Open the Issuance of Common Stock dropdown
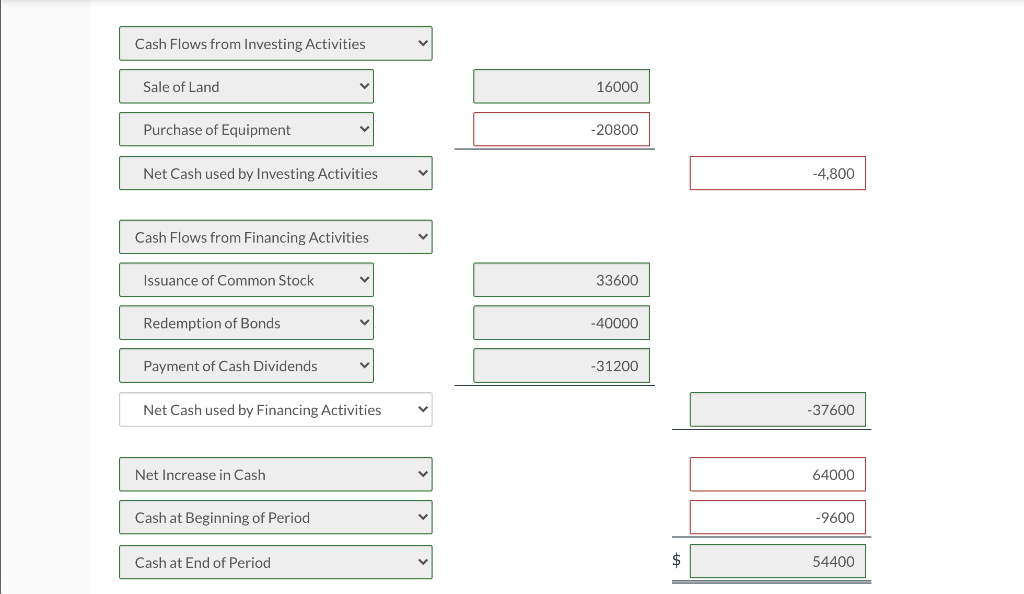Viewport: 1024px width, 594px height. pyautogui.click(x=245, y=279)
